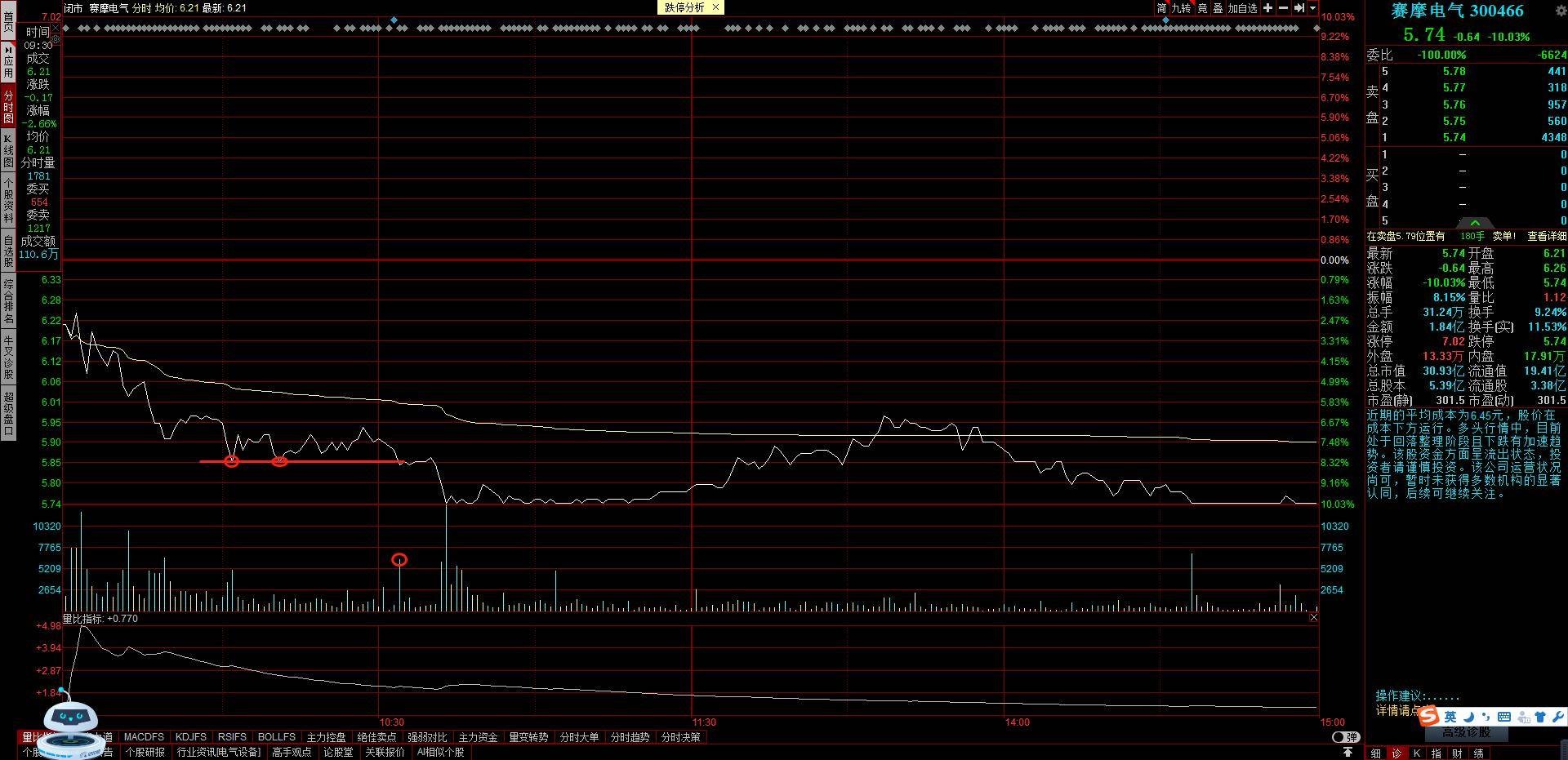Open Sogou wrench toolbox icon
1568x760 pixels.
[1557, 717]
